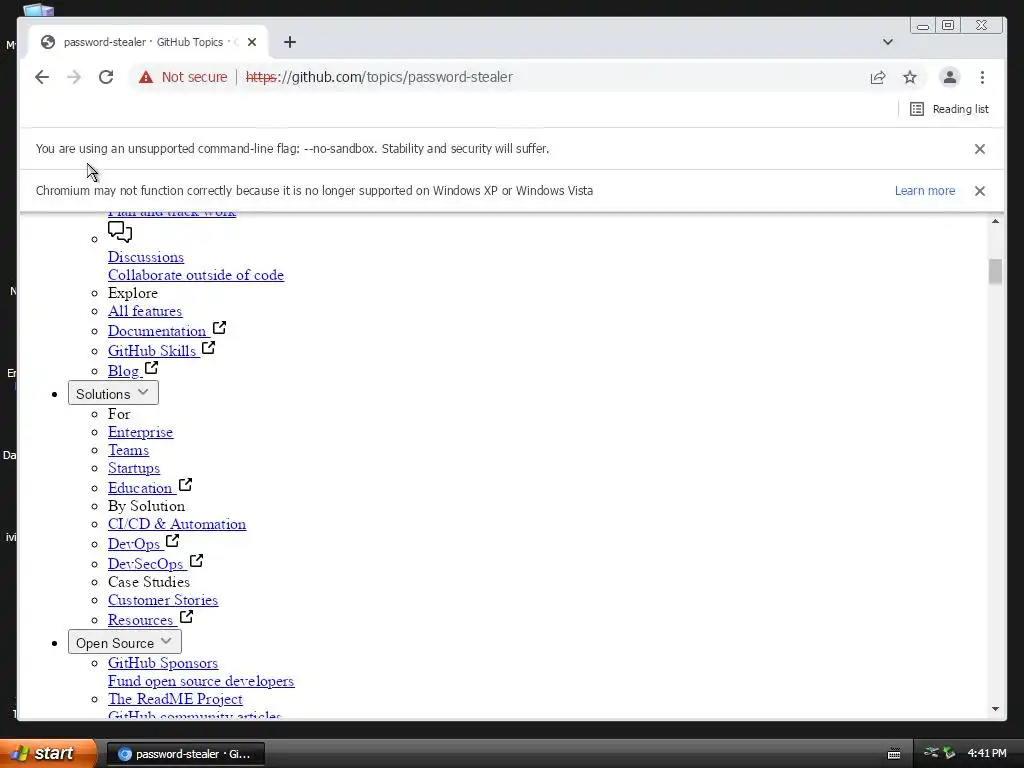Click the Not secure warning triangle
The width and height of the screenshot is (1024, 768).
tap(146, 77)
